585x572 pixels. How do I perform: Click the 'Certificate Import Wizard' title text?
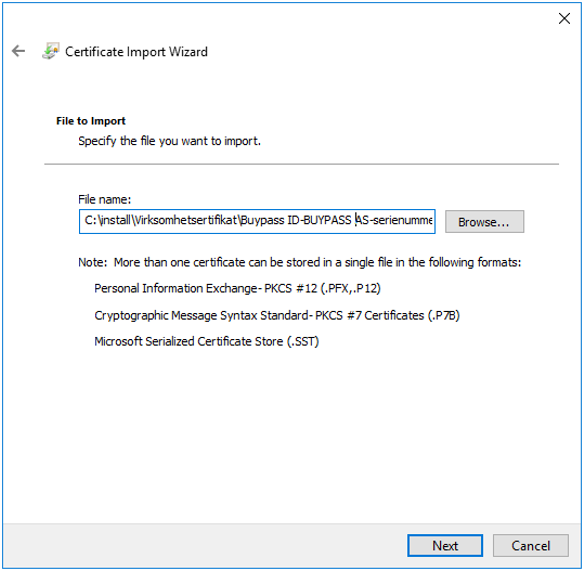coord(136,51)
